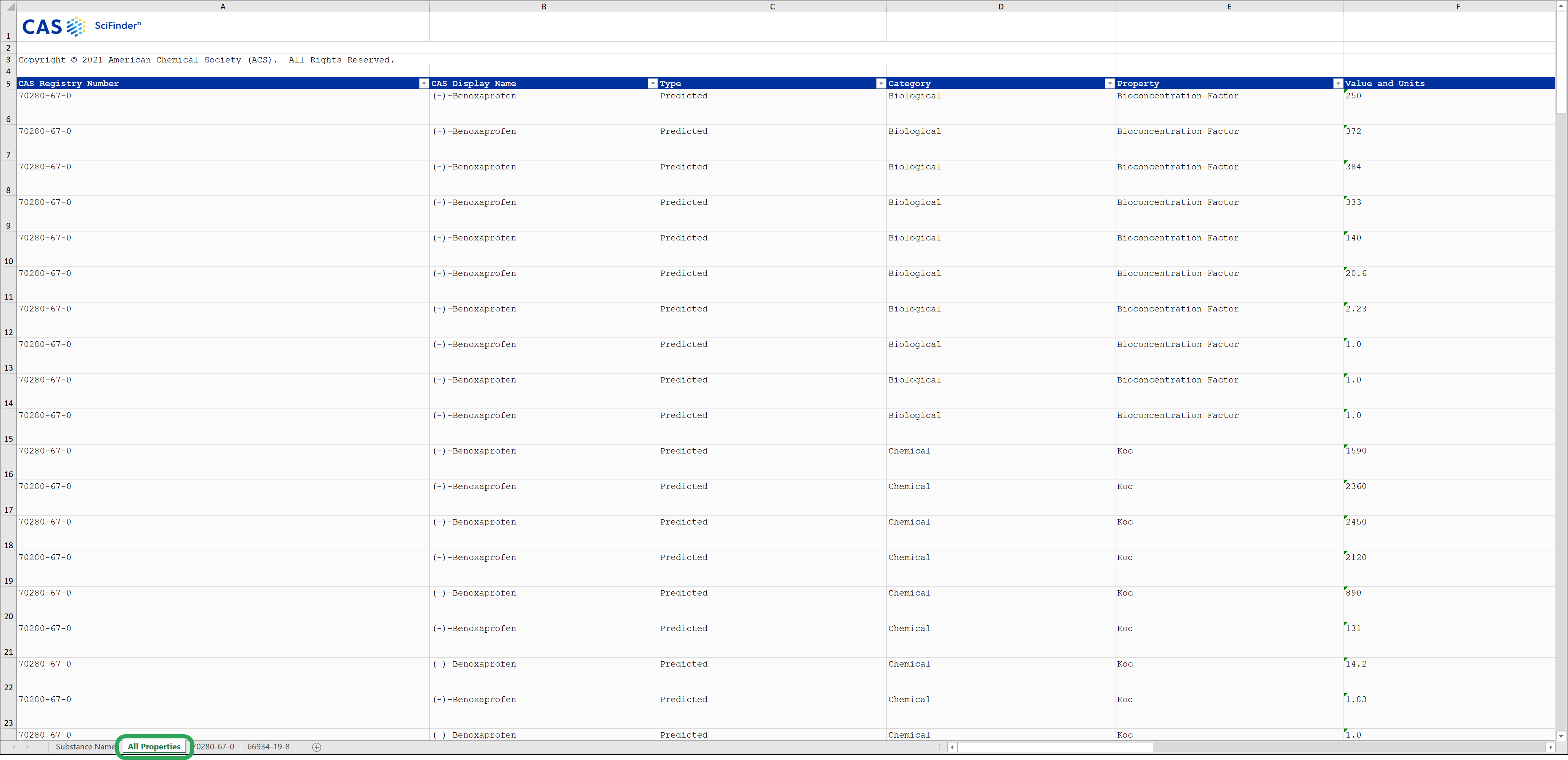Select the cell with value 1.83
Image resolution: width=1568 pixels, height=760 pixels.
1449,711
